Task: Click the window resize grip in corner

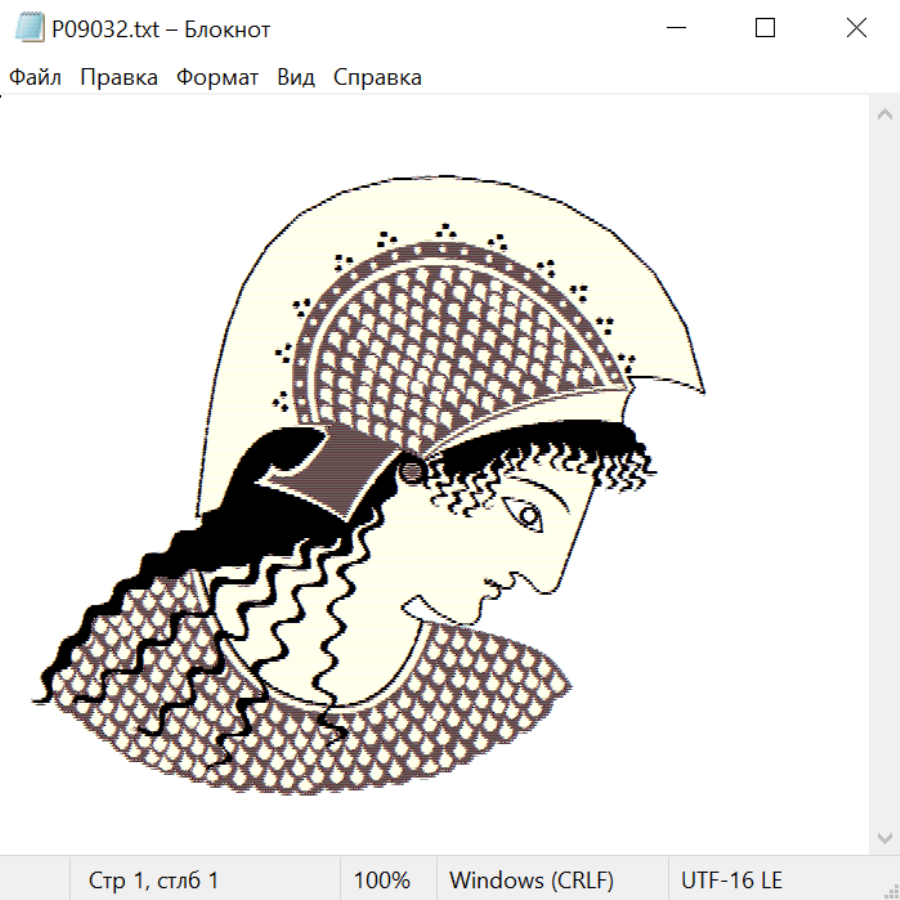Action: click(890, 890)
